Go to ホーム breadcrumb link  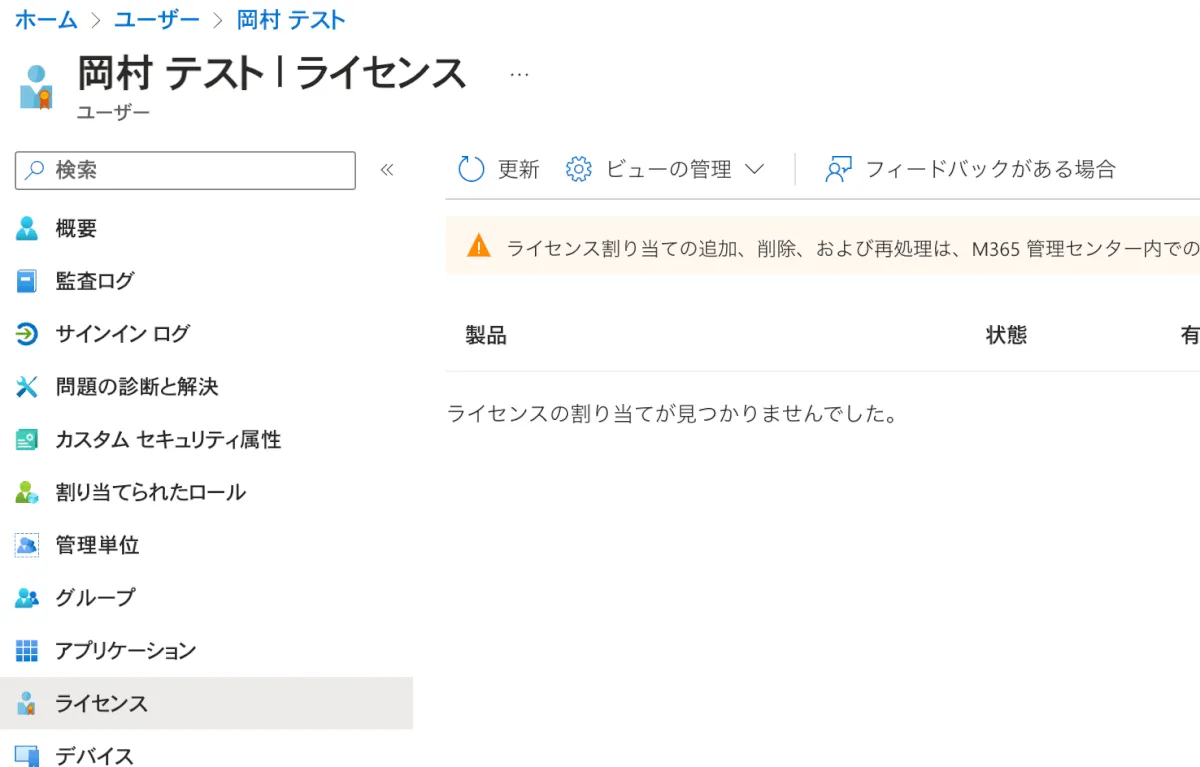[46, 19]
